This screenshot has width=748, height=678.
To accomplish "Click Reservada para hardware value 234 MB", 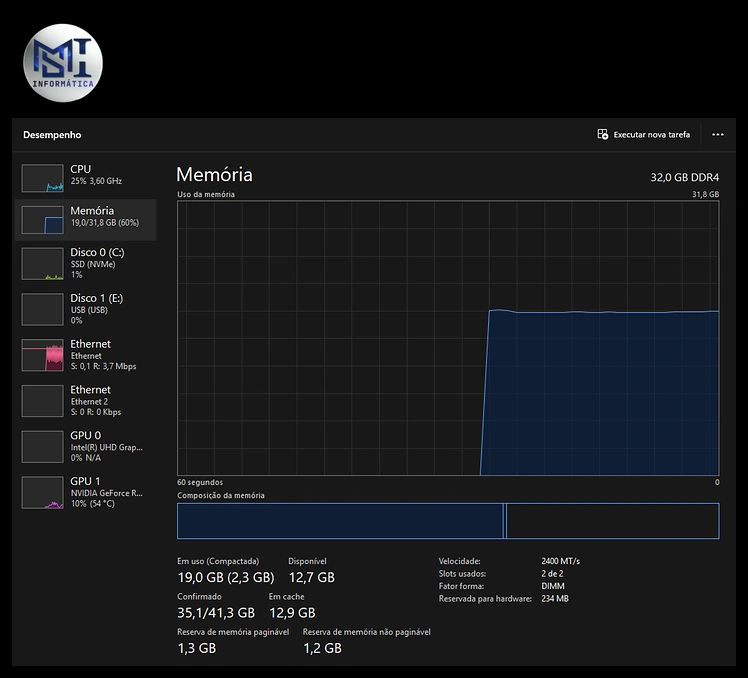I will pyautogui.click(x=555, y=598).
